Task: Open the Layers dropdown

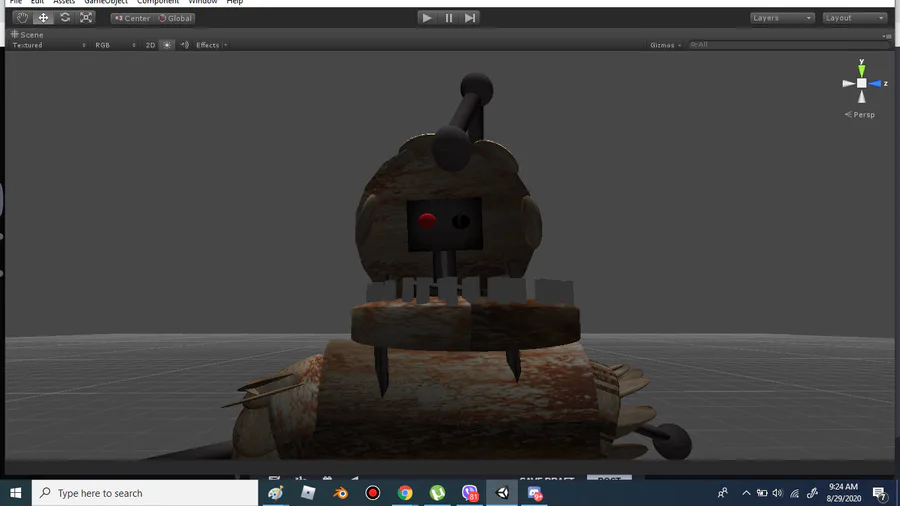Action: click(782, 18)
